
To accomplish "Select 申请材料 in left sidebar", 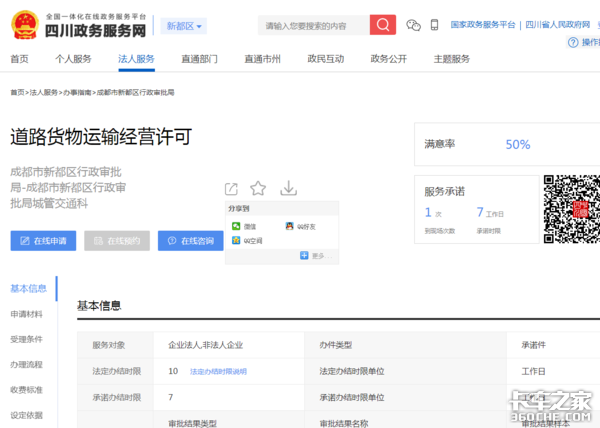I will click(27, 314).
